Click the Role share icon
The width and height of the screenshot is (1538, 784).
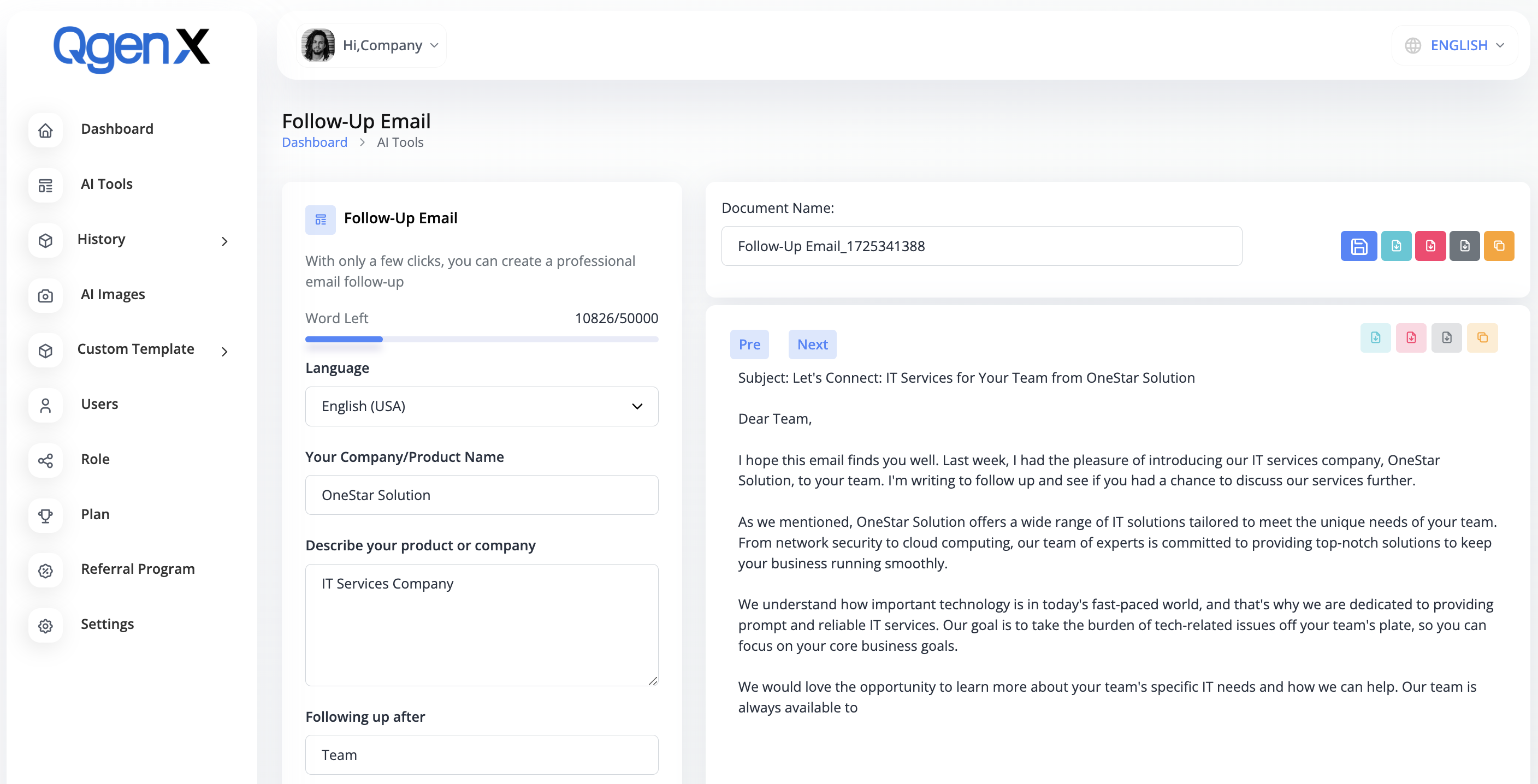[45, 461]
